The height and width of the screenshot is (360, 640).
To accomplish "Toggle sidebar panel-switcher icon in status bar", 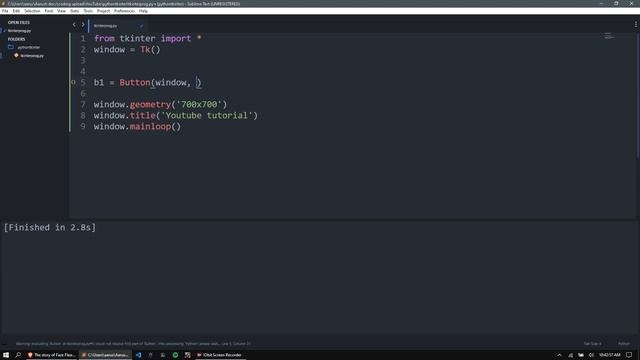I will pyautogui.click(x=4, y=344).
